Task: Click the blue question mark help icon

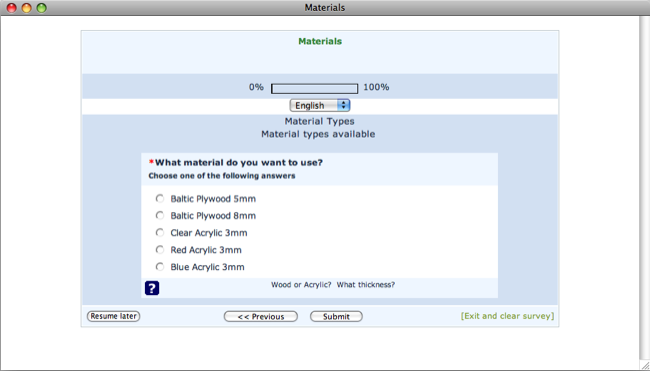Action: (152, 288)
